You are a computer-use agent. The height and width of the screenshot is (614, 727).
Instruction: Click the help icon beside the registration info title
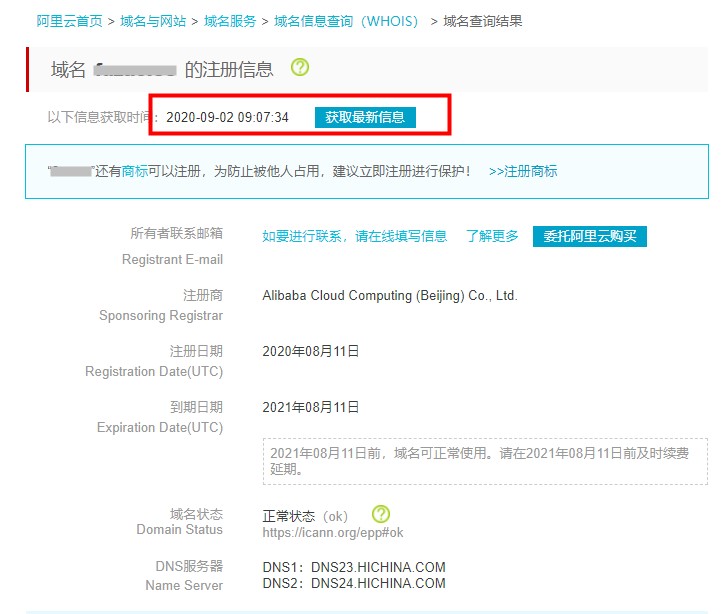(x=300, y=68)
